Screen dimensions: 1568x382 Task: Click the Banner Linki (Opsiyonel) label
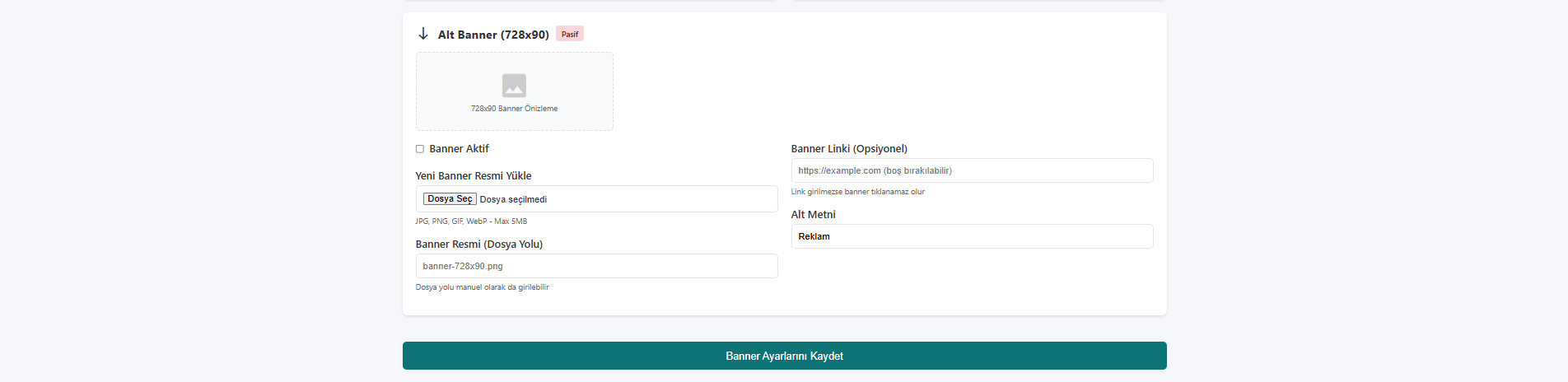point(849,149)
